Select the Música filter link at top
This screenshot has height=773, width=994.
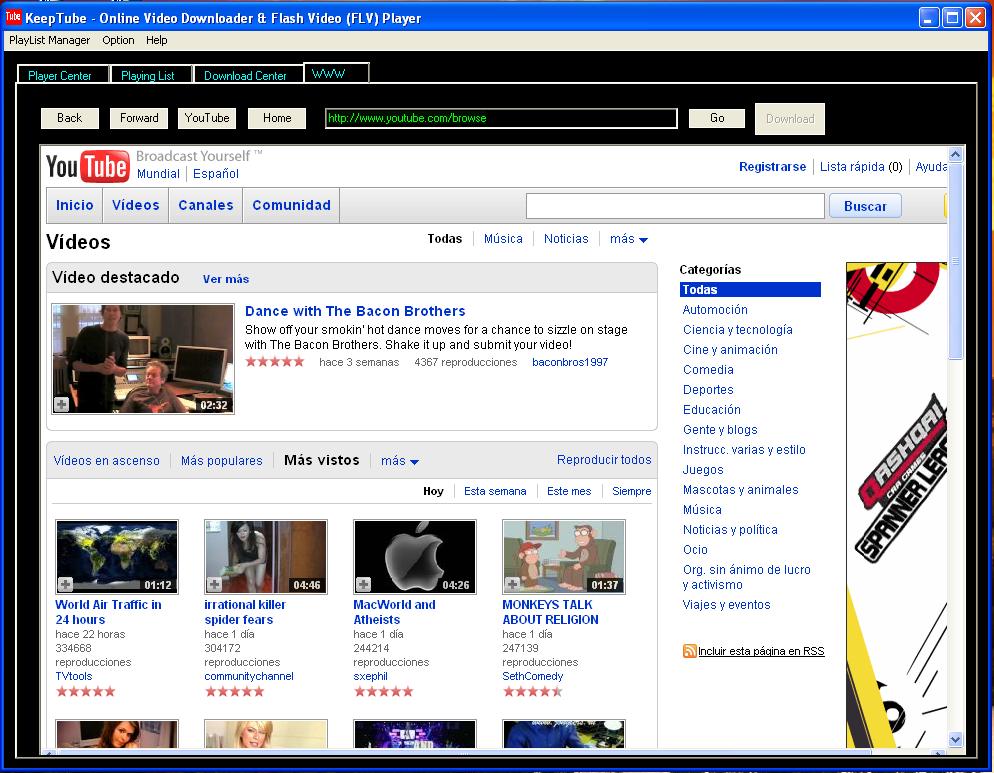tap(503, 239)
